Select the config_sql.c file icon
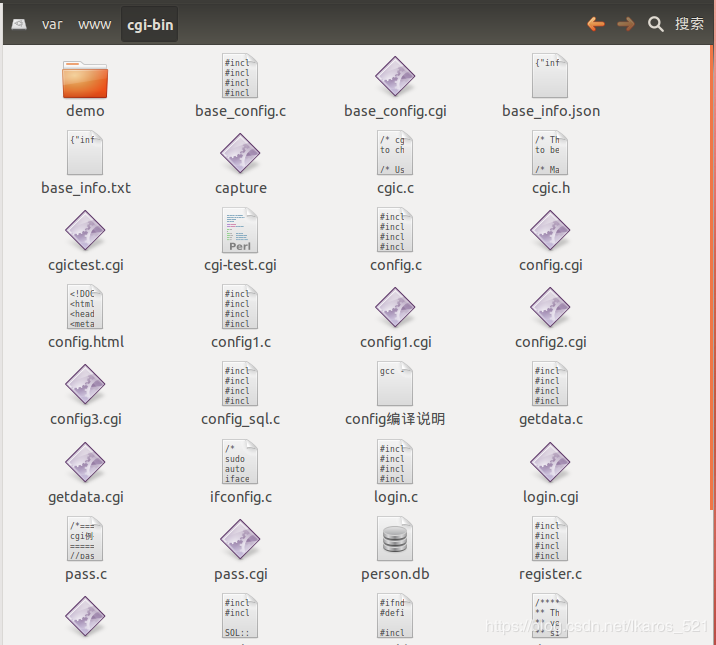This screenshot has height=645, width=716. click(x=240, y=384)
